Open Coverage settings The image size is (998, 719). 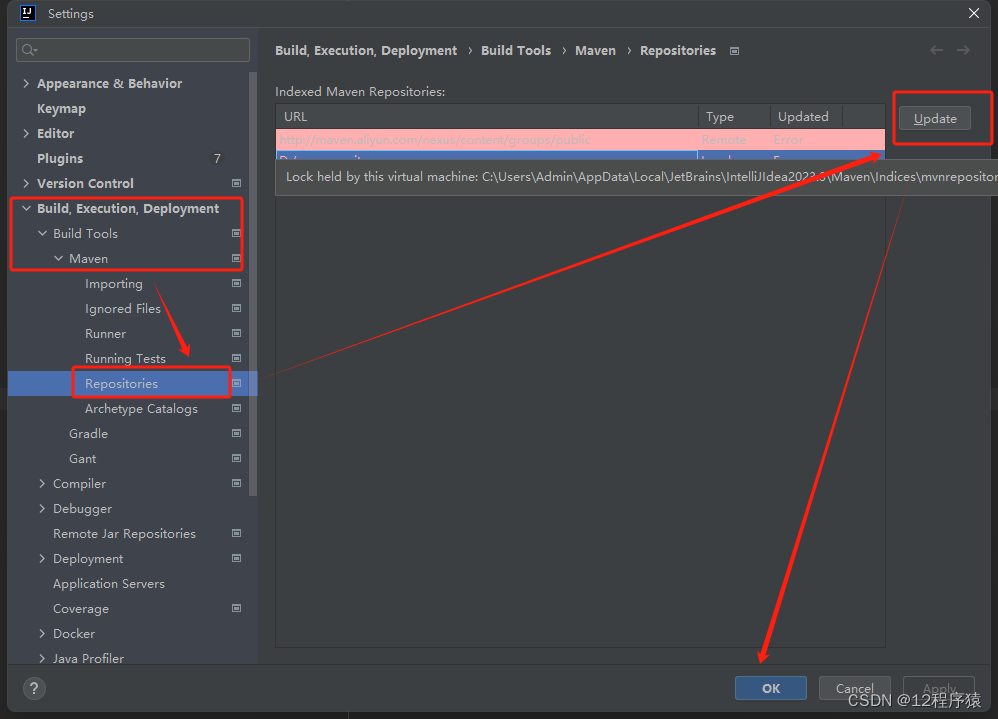[x=81, y=609]
